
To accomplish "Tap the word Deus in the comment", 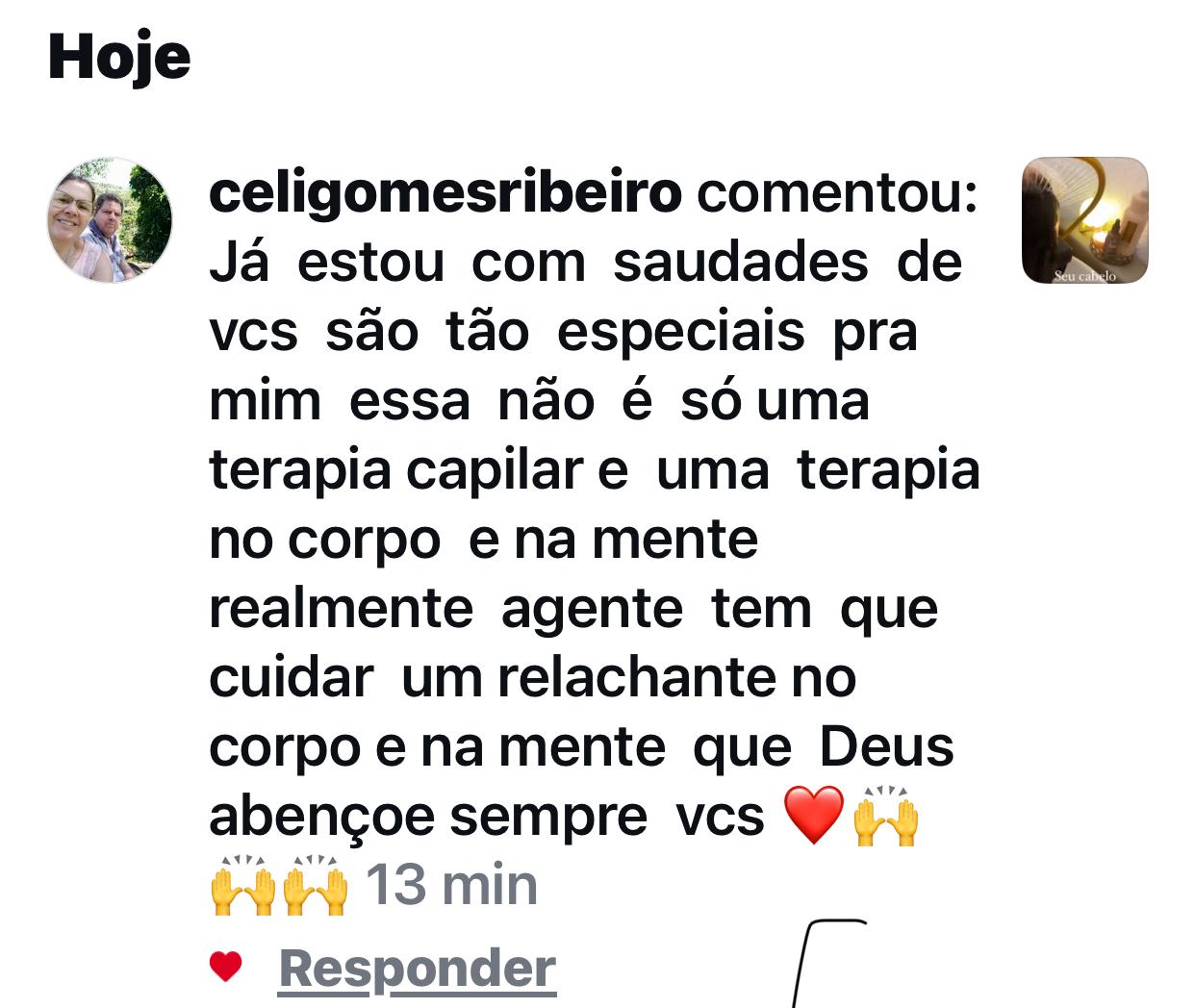I will click(886, 746).
